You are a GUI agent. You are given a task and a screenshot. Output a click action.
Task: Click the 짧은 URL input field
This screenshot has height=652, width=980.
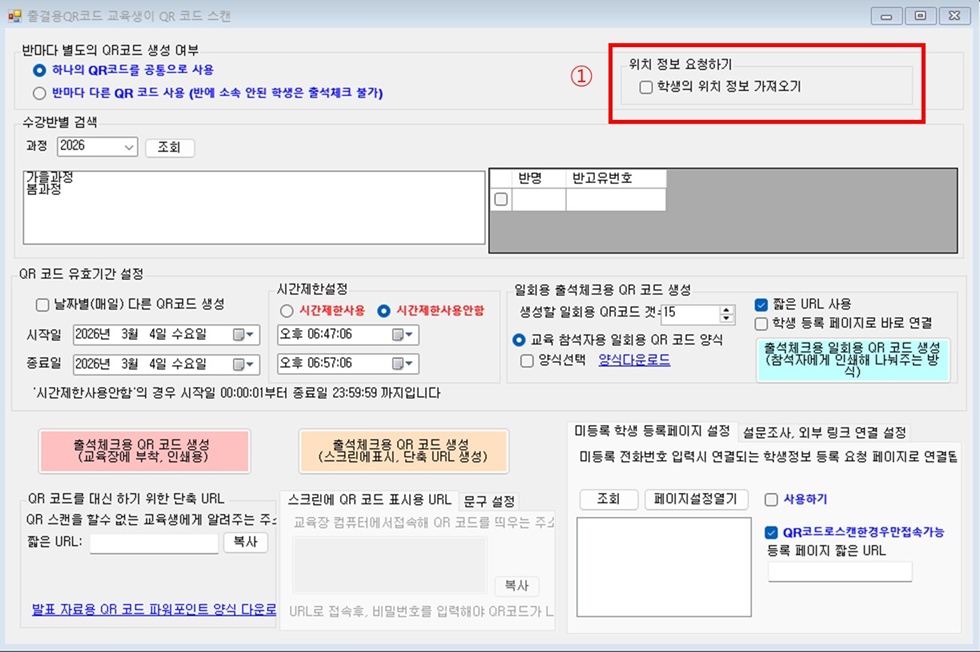click(153, 543)
